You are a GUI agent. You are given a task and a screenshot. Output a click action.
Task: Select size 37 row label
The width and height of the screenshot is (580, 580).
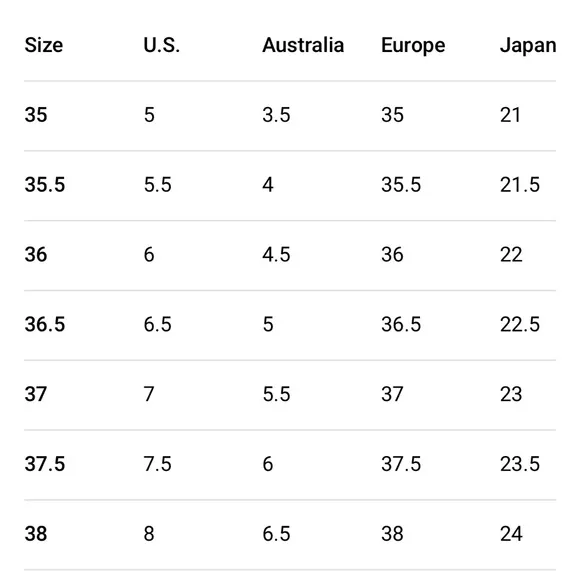[x=36, y=394]
